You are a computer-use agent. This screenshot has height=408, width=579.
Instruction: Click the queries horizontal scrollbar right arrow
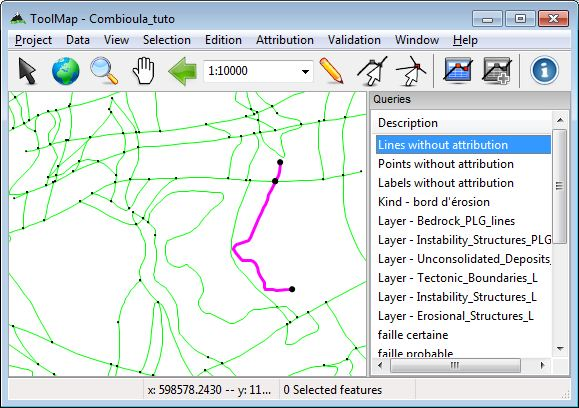[x=542, y=365]
